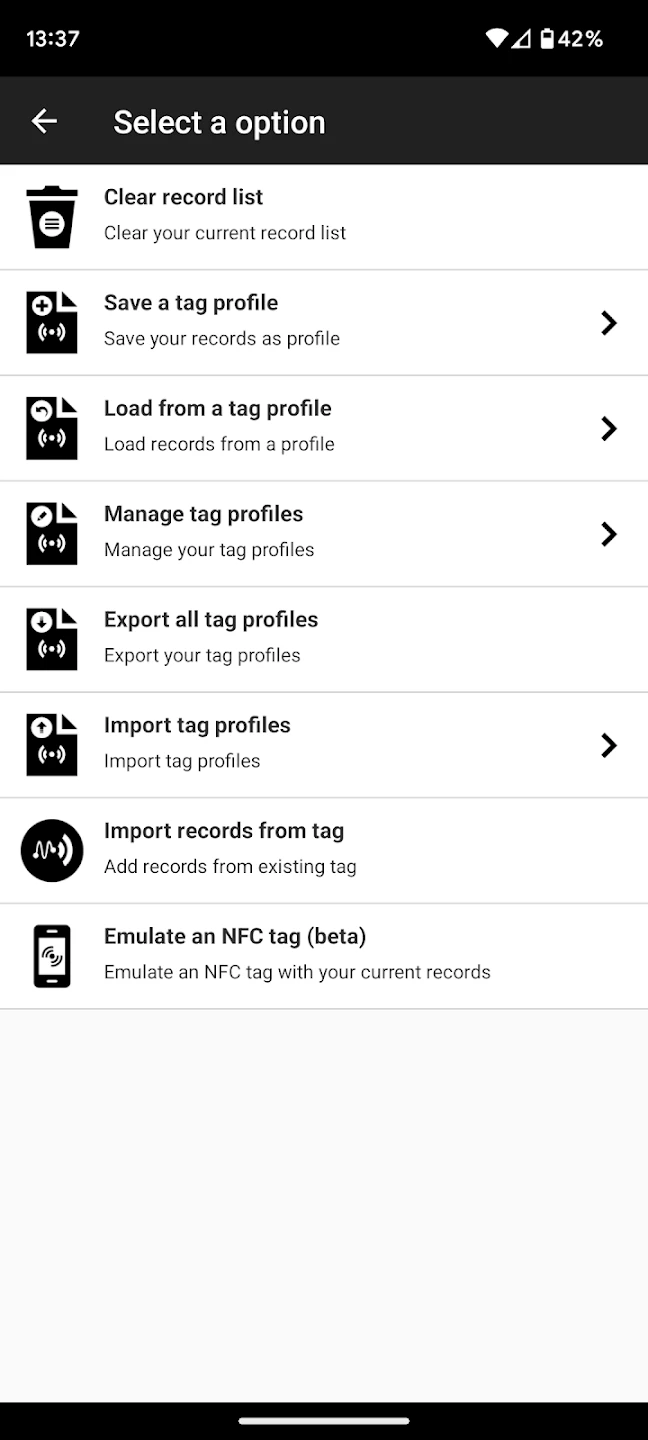Tap the Load from tag profile icon
This screenshot has height=1440, width=648.
52,428
